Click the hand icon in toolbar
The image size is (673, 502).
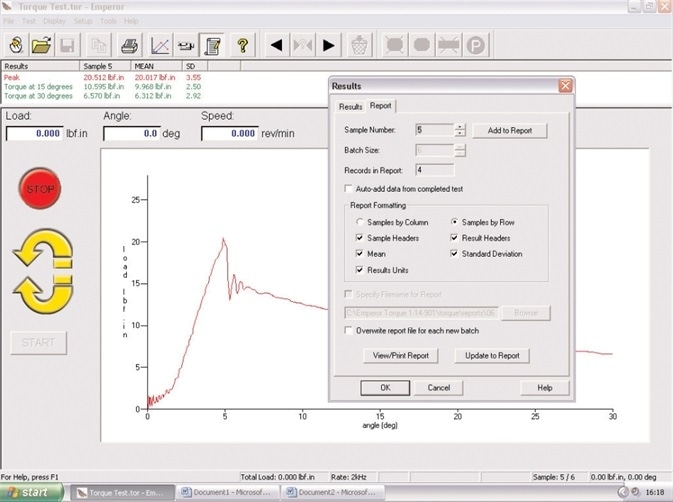click(x=16, y=45)
